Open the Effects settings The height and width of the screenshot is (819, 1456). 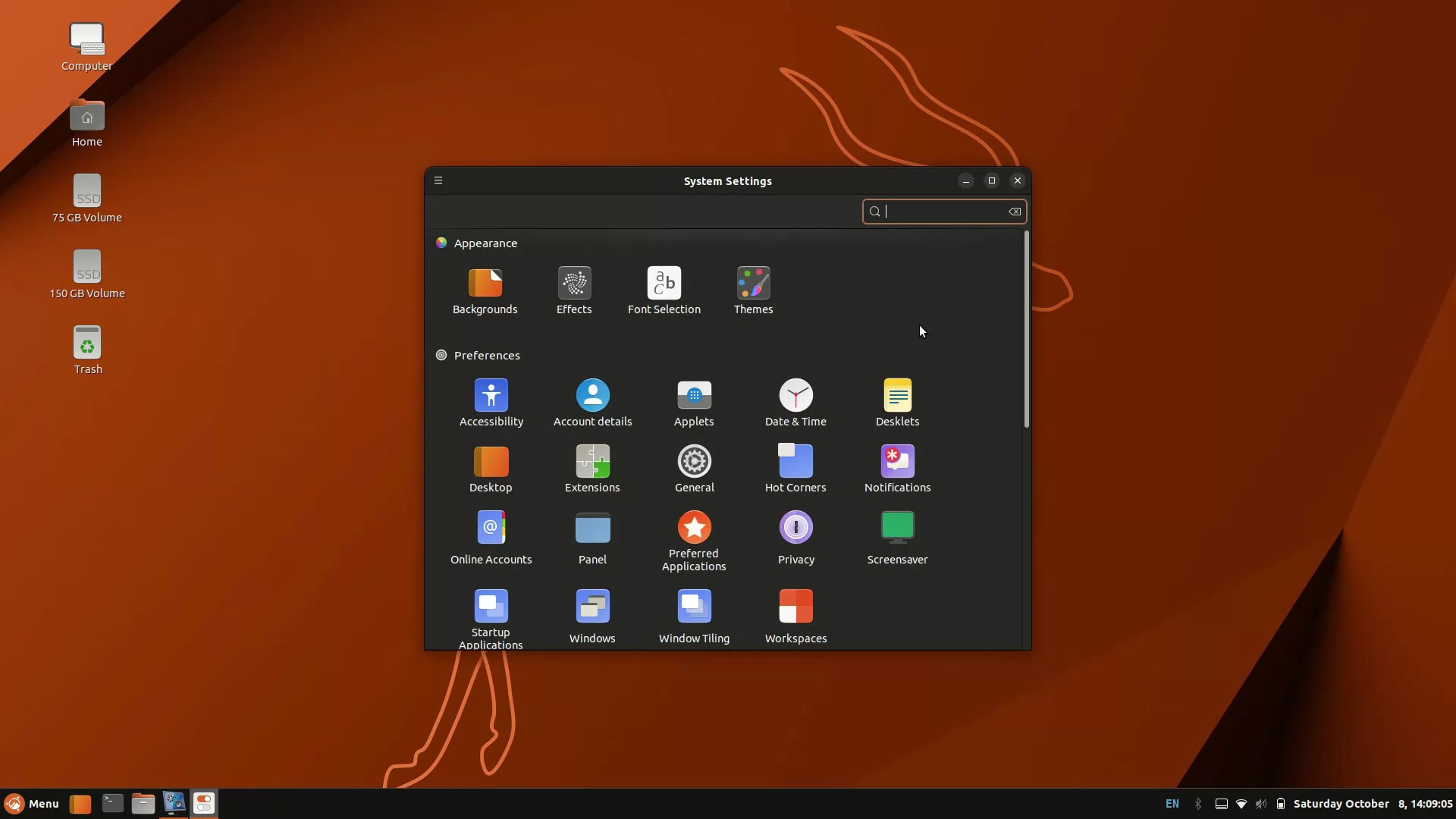(574, 290)
